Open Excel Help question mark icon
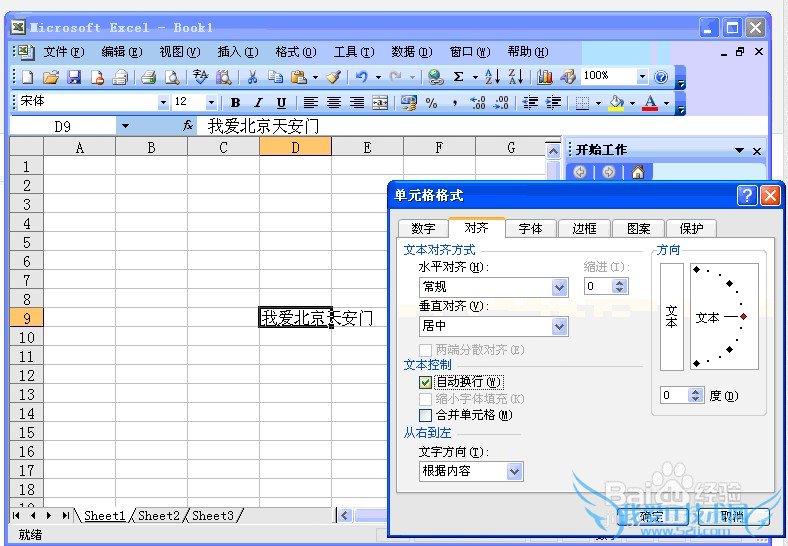This screenshot has height=546, width=788. click(661, 77)
